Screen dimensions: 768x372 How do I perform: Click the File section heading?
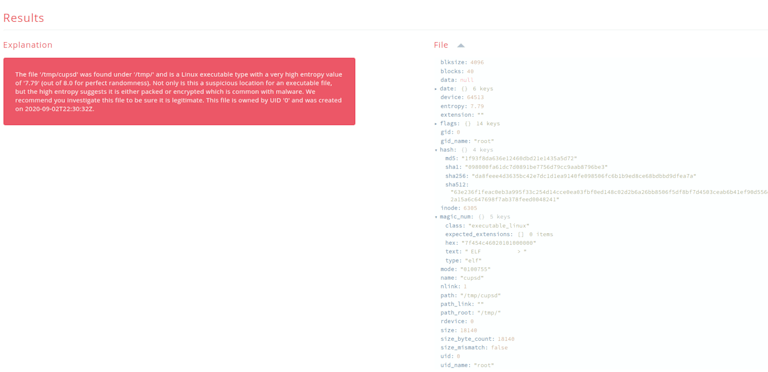pyautogui.click(x=441, y=45)
